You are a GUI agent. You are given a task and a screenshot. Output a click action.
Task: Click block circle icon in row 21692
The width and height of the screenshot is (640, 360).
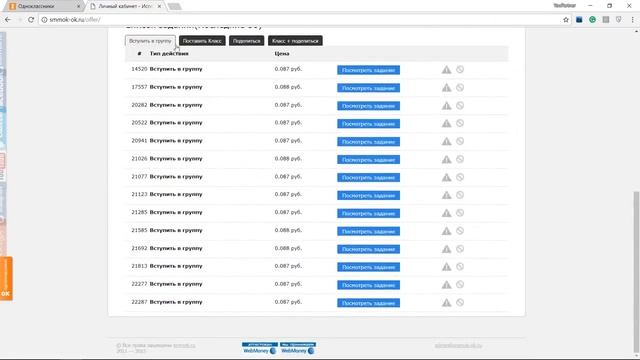(x=460, y=249)
